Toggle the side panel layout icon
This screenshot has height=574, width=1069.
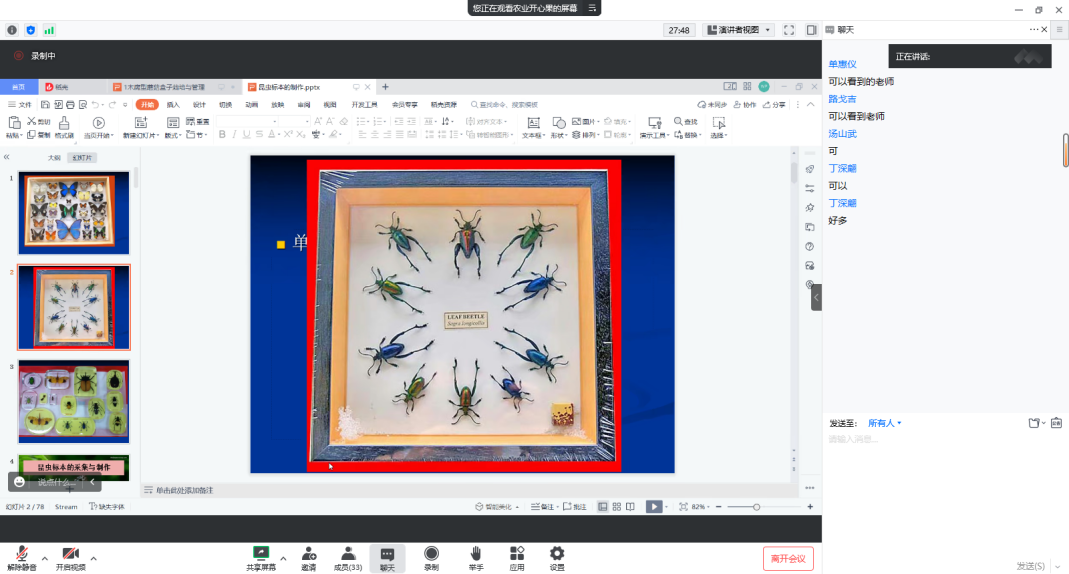(x=811, y=30)
